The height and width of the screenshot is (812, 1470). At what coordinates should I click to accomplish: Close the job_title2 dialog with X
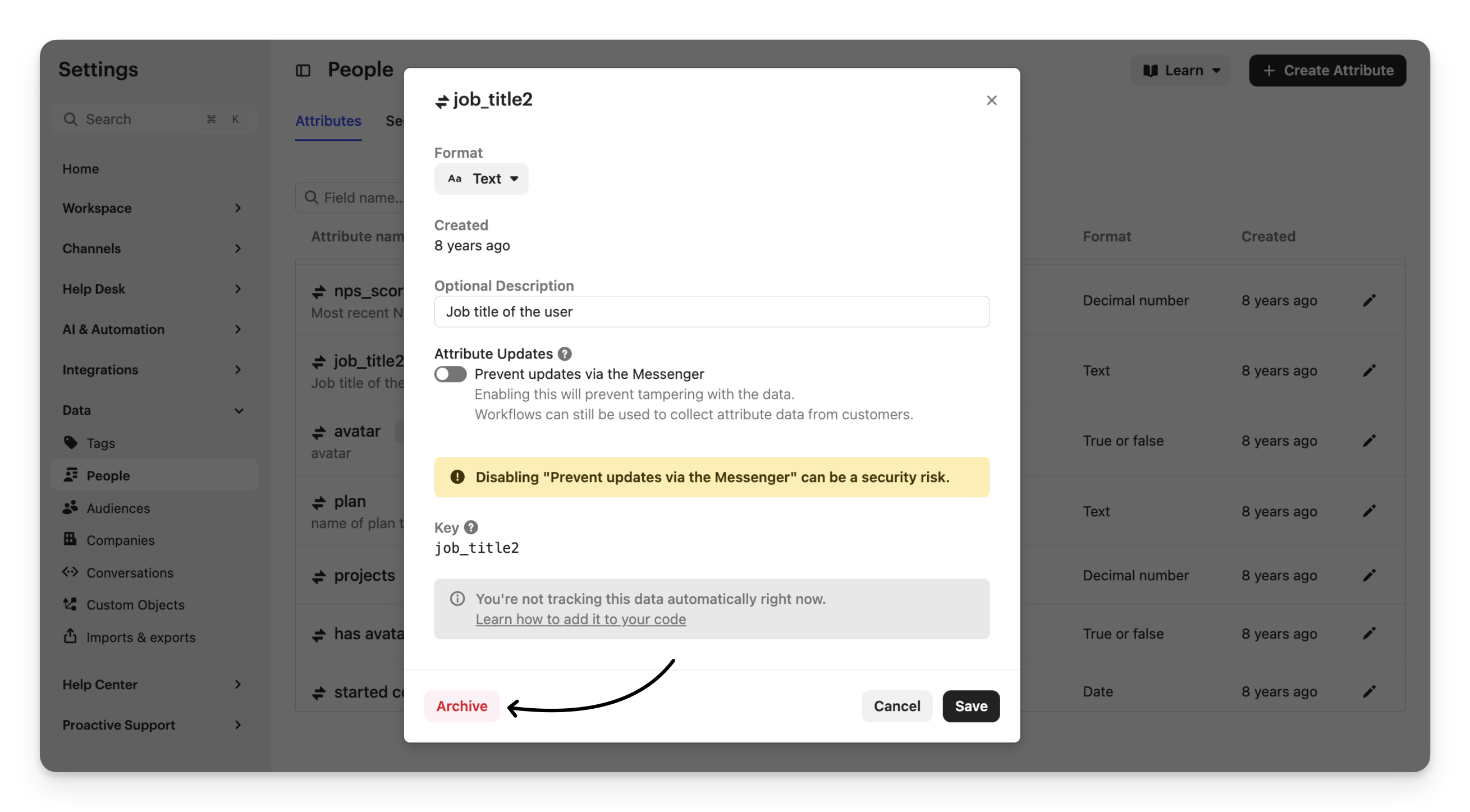[991, 100]
